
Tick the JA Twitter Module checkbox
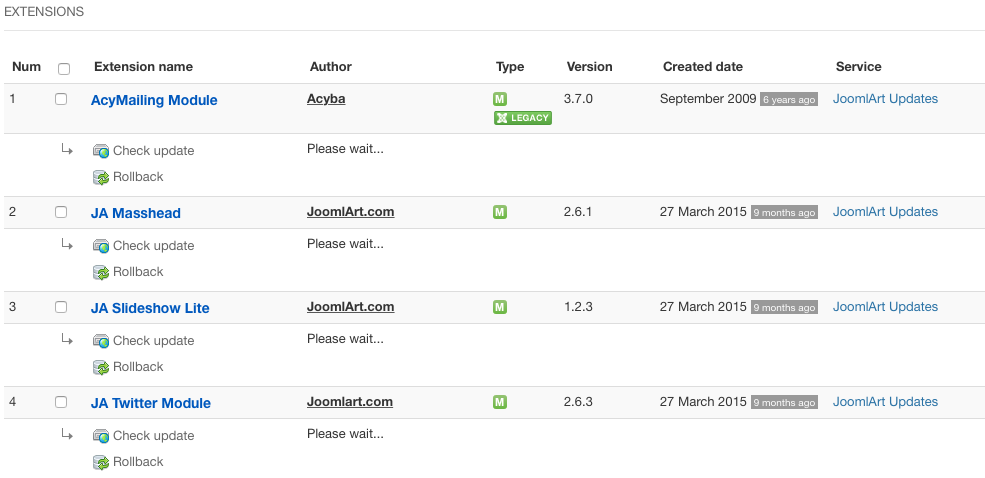[x=61, y=402]
